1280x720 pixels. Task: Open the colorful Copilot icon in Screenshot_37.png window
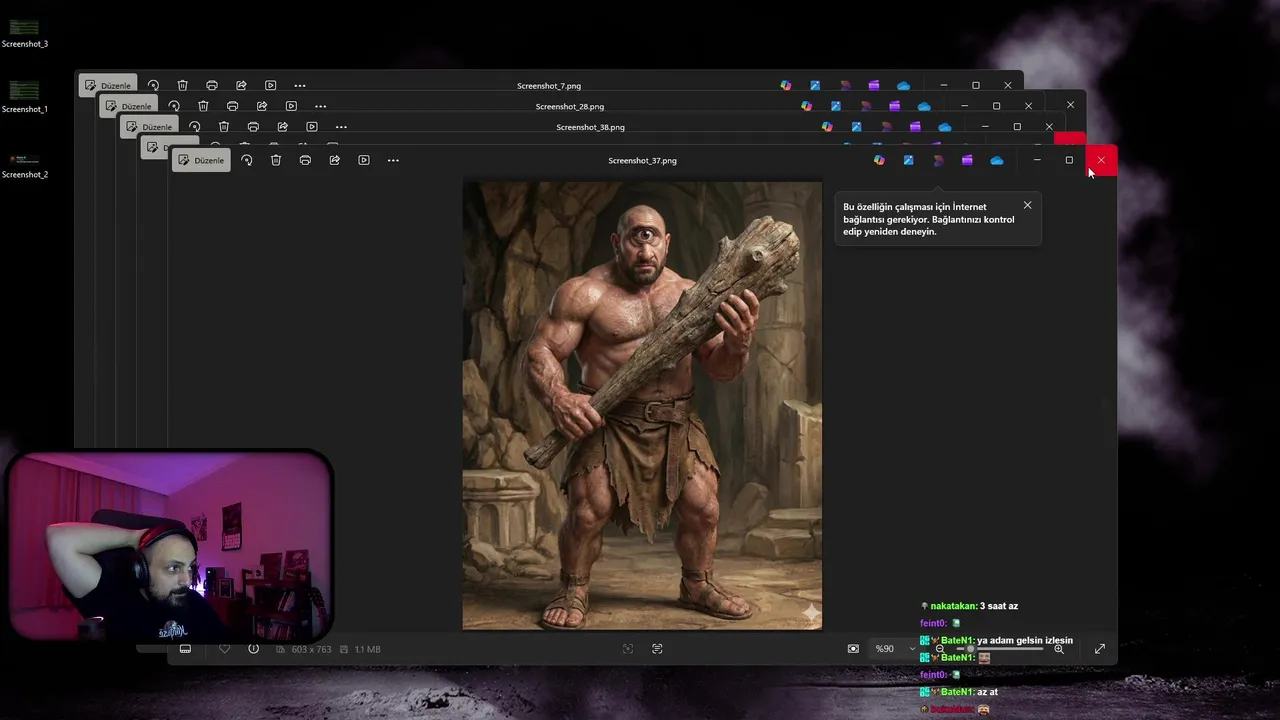[879, 160]
